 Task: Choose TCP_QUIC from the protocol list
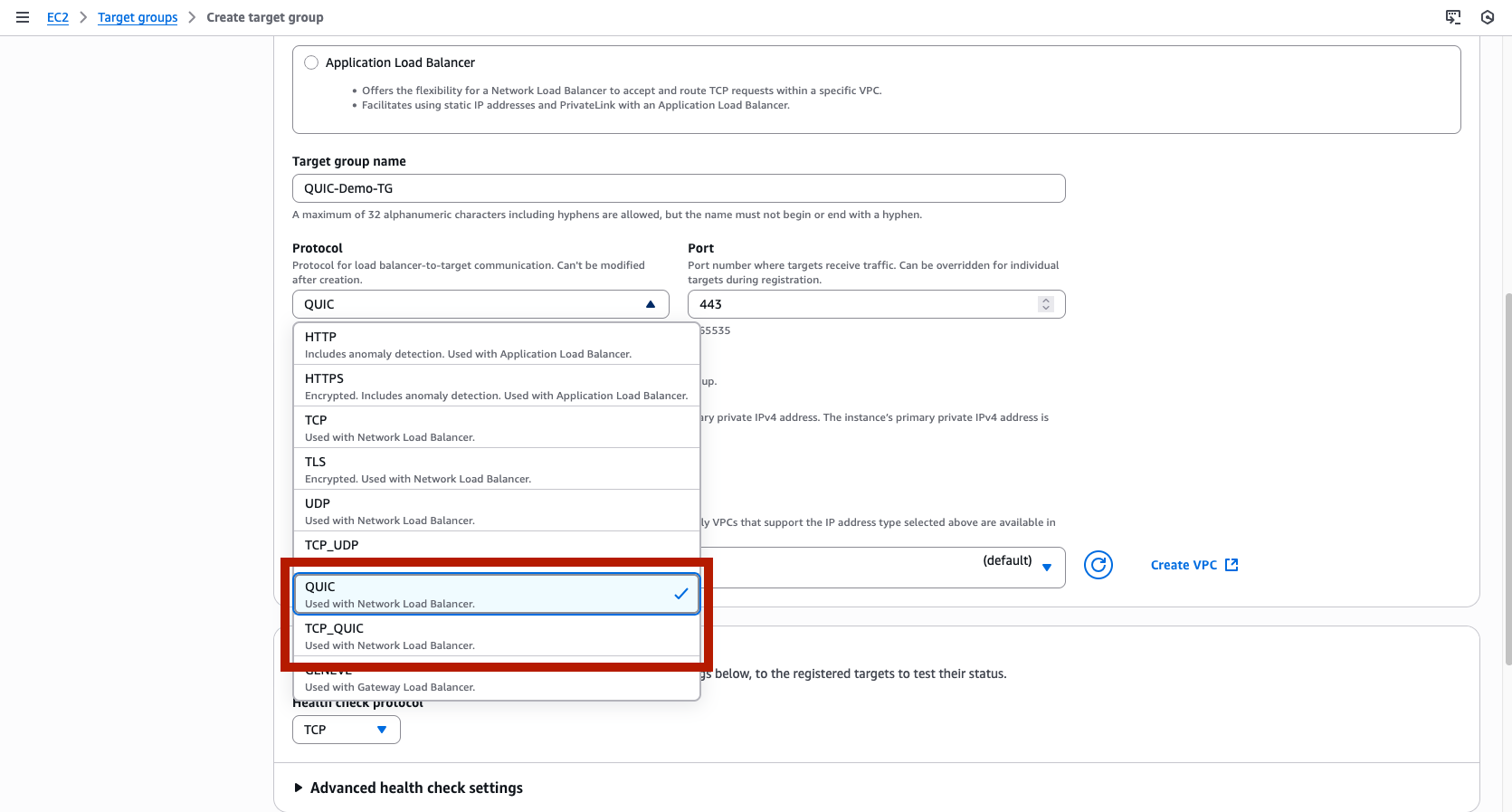[x=496, y=635]
